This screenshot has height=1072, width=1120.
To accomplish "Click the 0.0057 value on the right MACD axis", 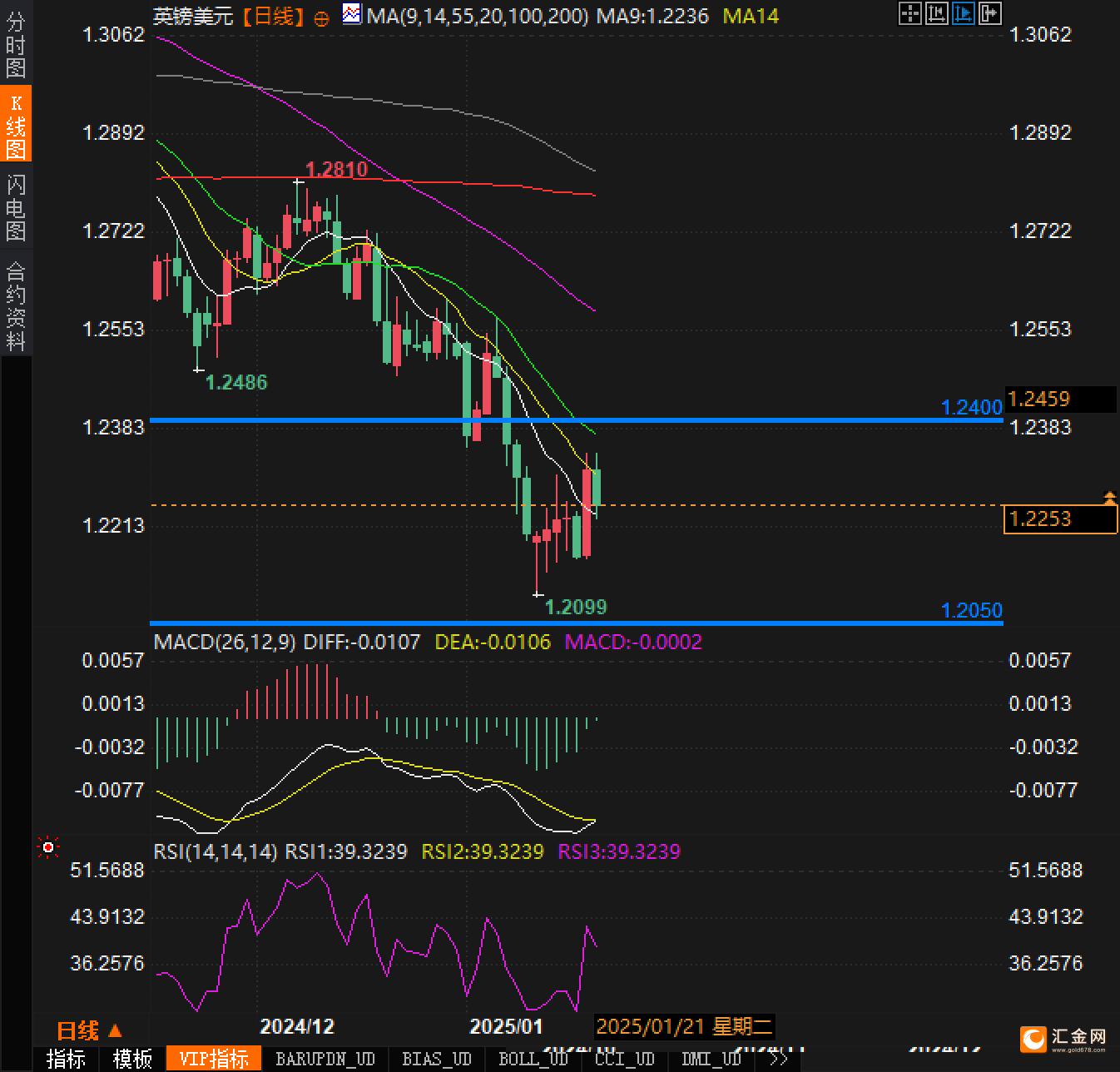I will coord(1040,660).
